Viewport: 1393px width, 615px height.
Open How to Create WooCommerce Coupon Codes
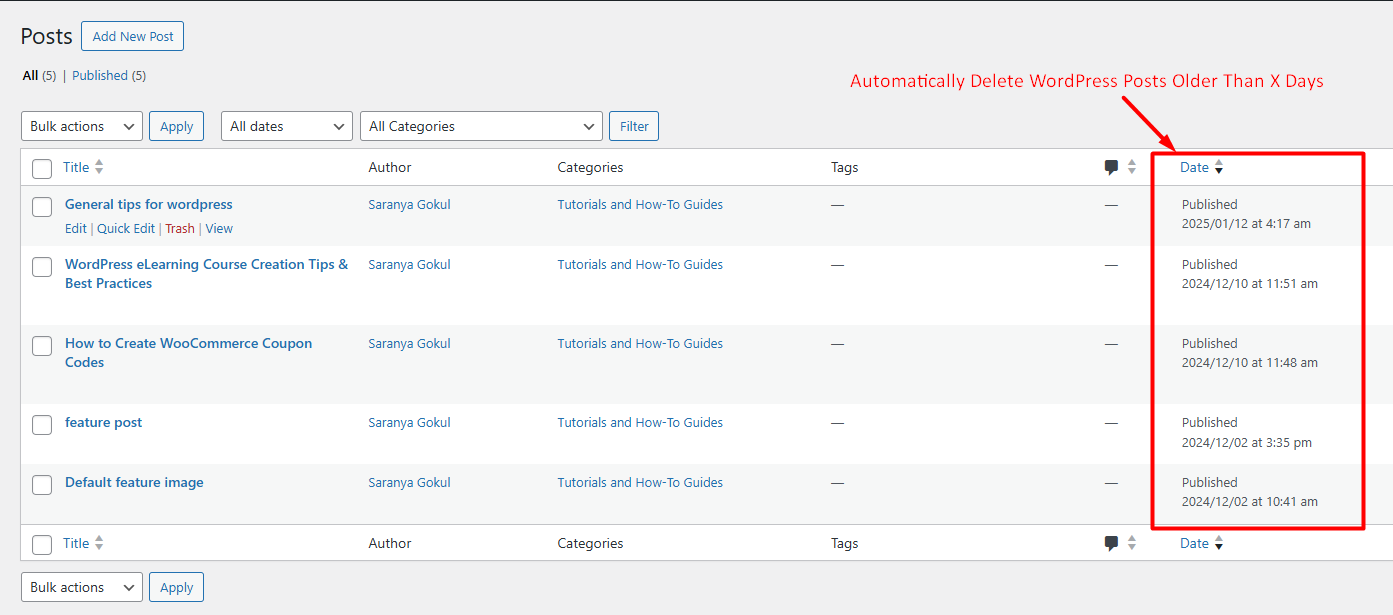(x=189, y=353)
